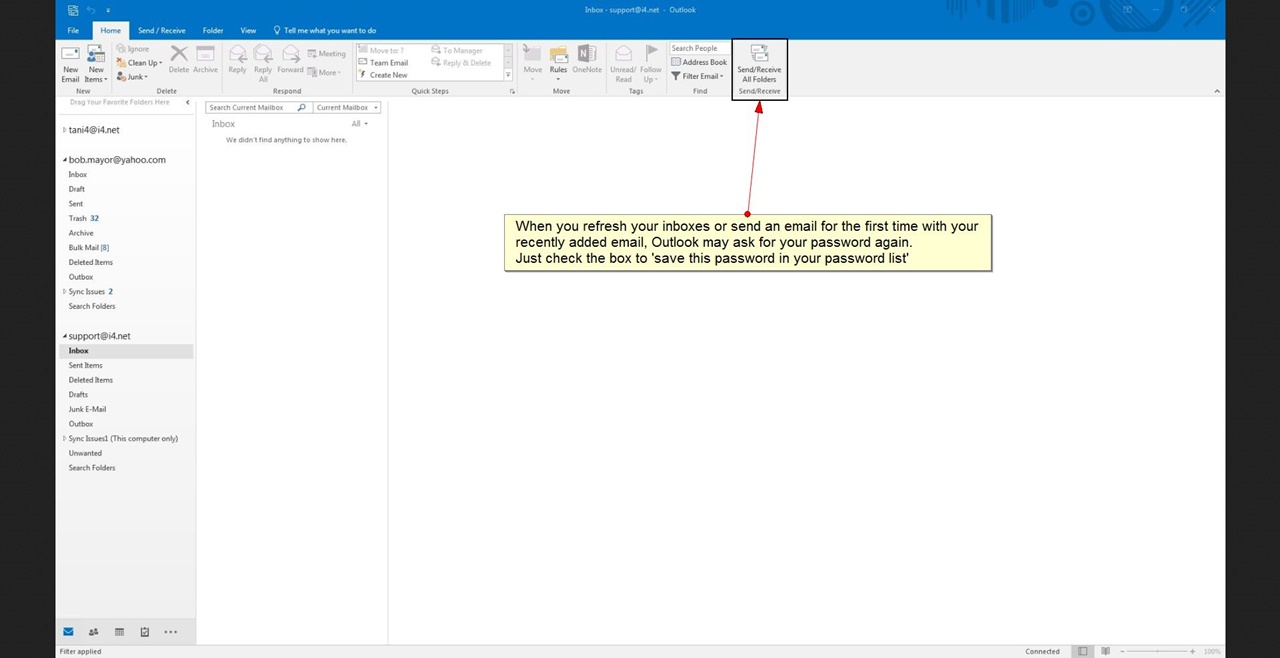Open the Bulk Mail folder
Viewport: 1280px width, 658px height.
click(x=89, y=247)
